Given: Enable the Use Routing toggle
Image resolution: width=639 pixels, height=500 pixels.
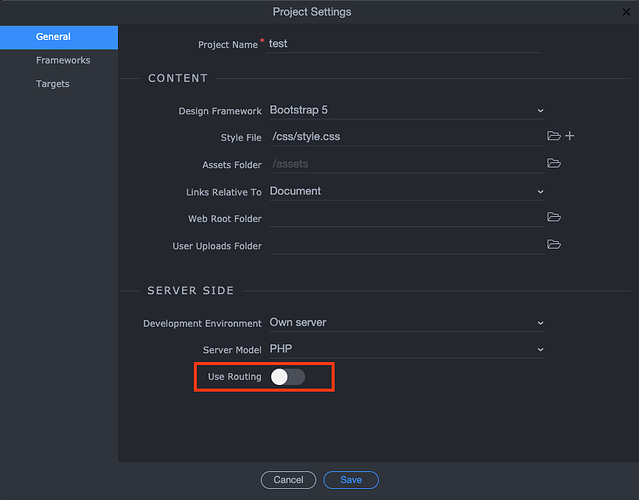Looking at the screenshot, I should pyautogui.click(x=288, y=377).
